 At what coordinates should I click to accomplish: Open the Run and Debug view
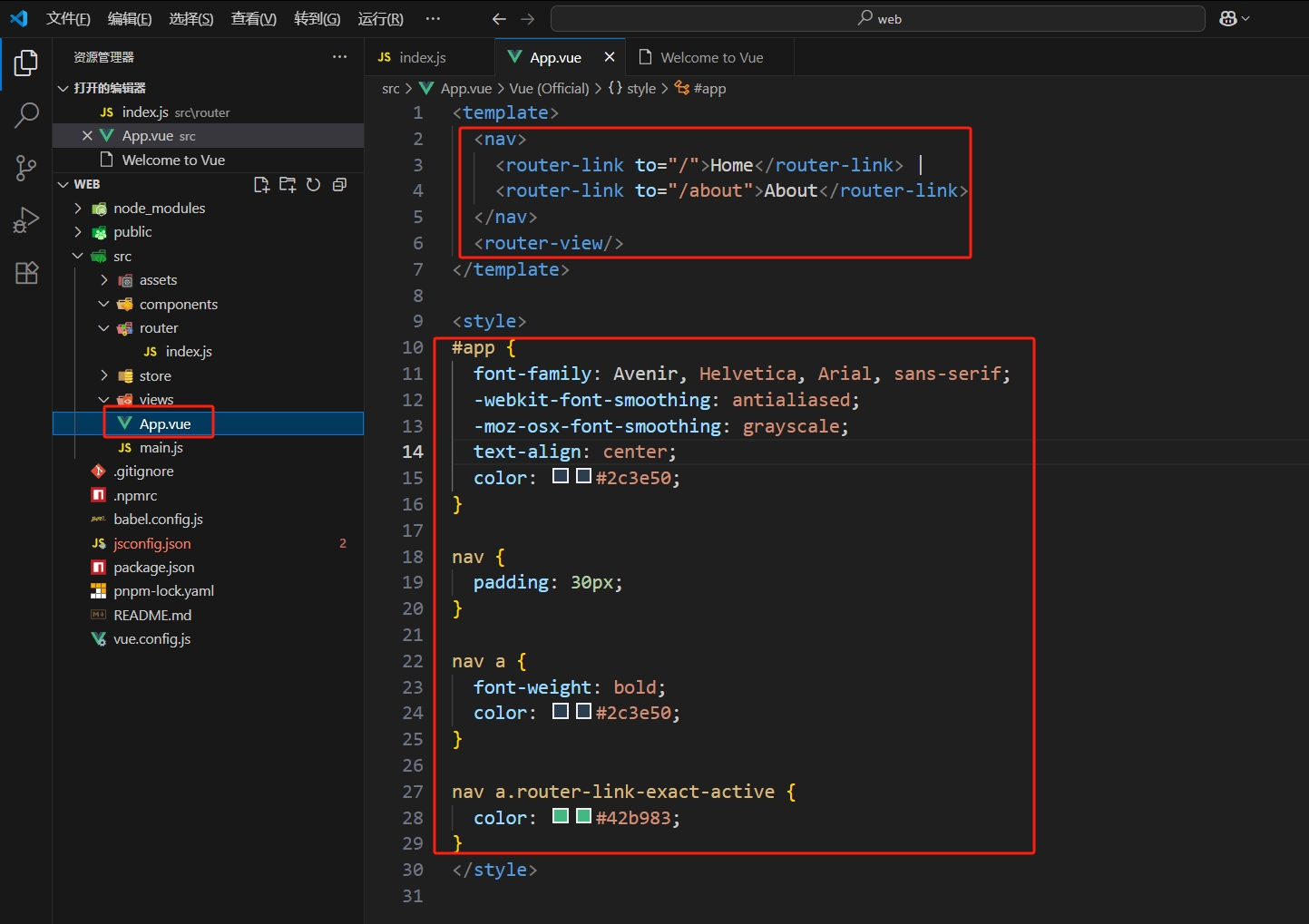pos(26,220)
